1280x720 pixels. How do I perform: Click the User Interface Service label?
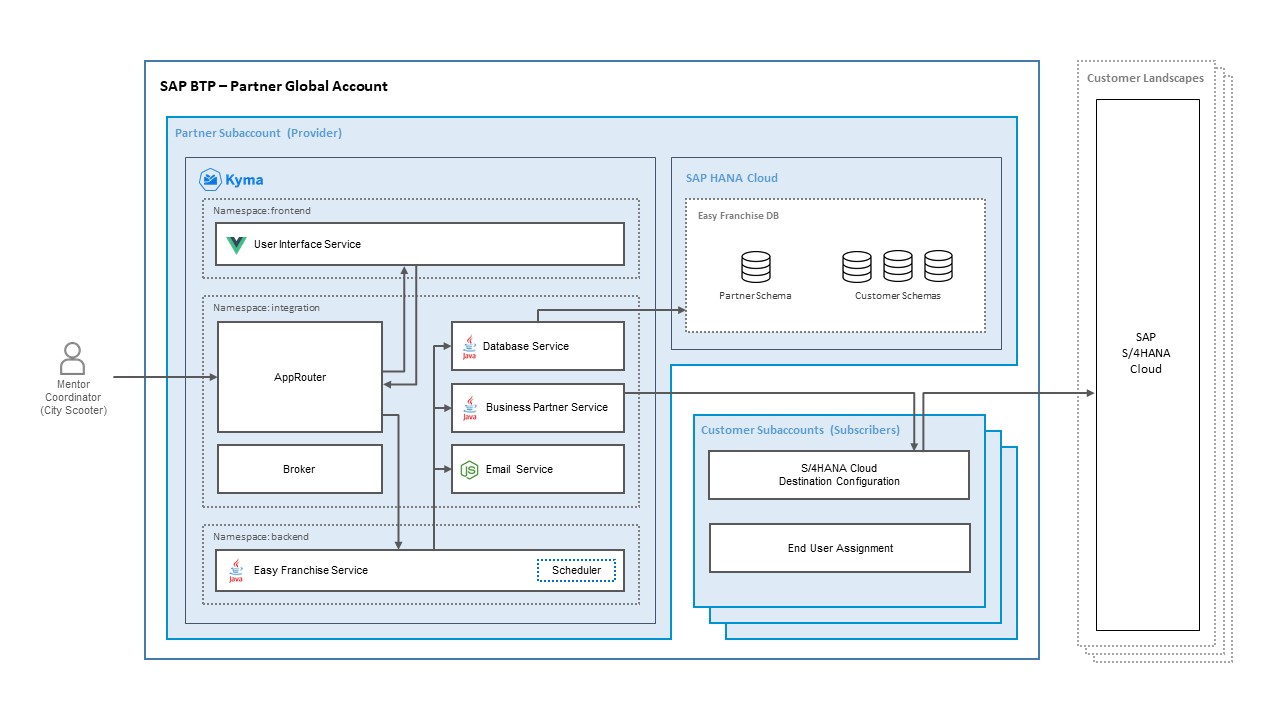click(307, 245)
